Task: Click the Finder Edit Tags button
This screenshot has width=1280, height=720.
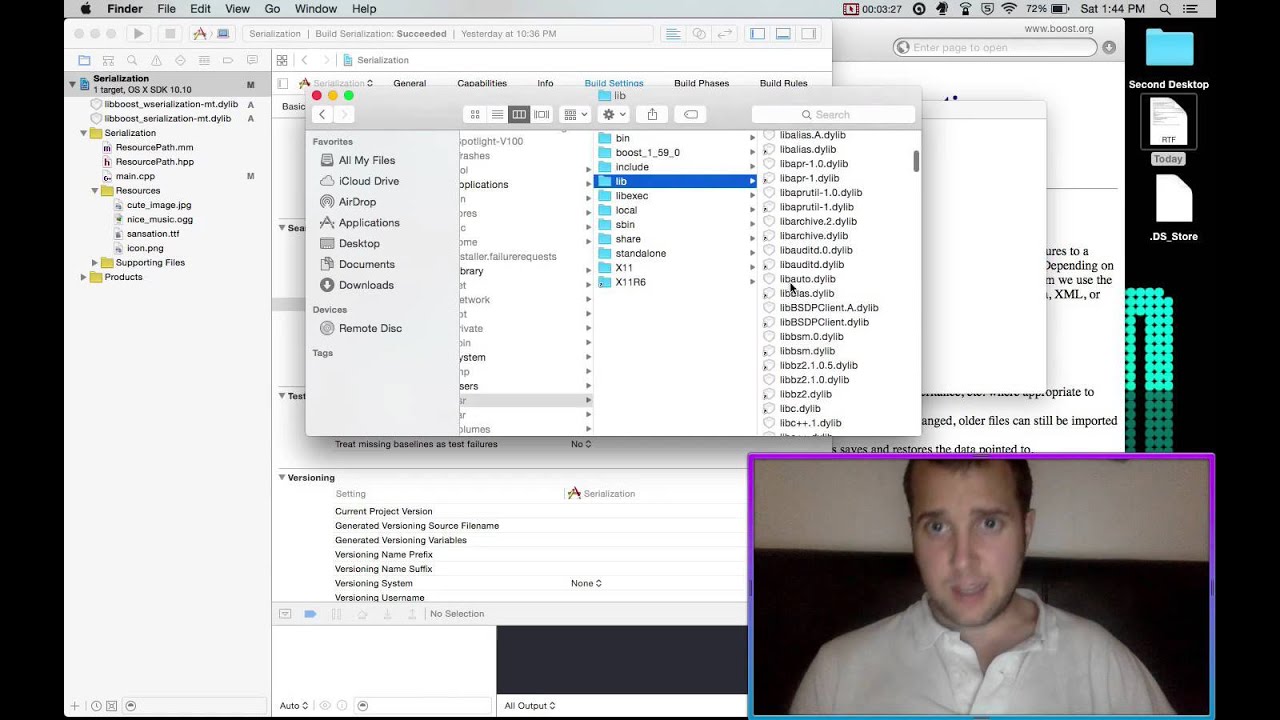Action: click(690, 114)
